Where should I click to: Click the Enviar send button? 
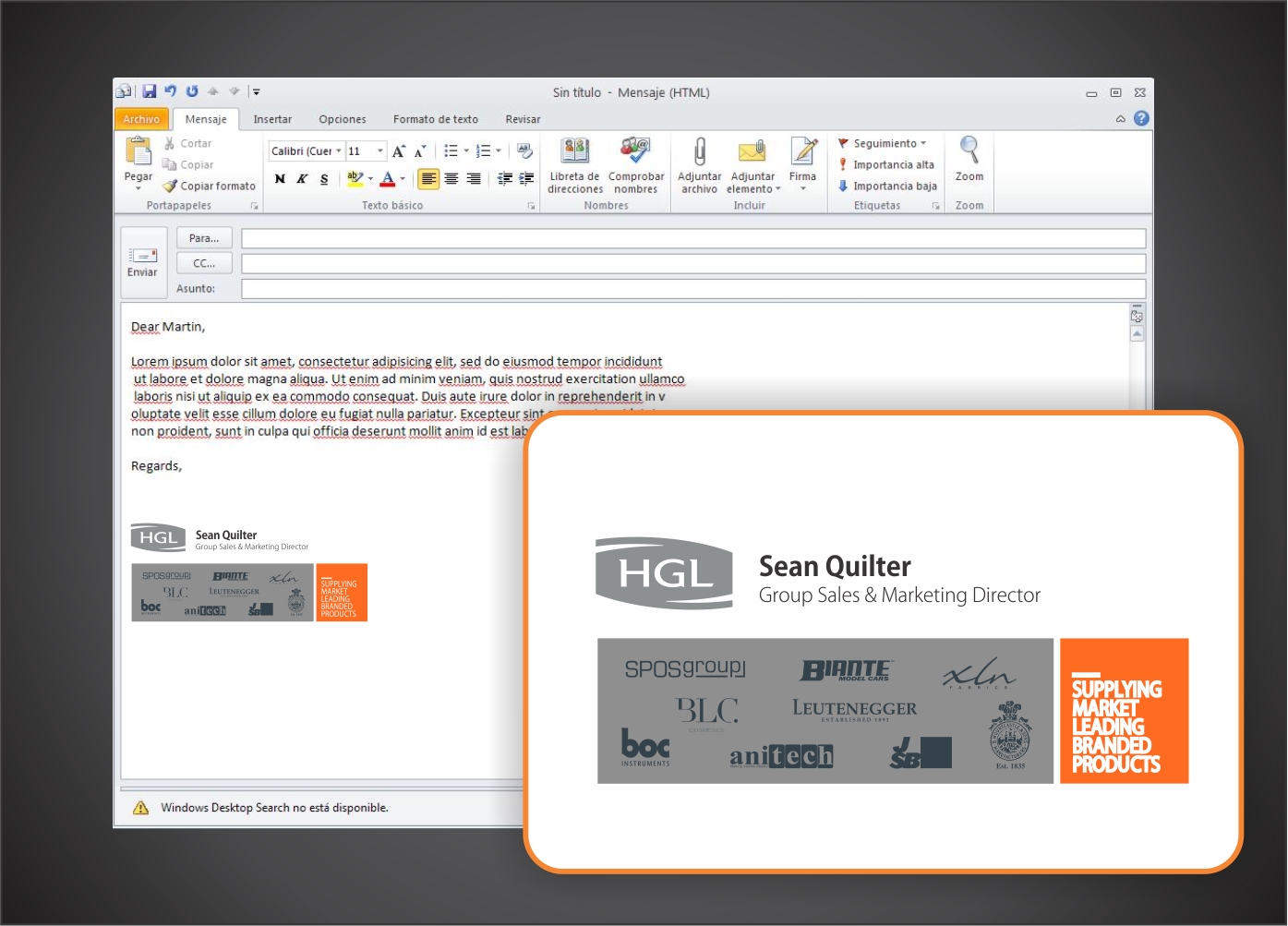coord(143,260)
